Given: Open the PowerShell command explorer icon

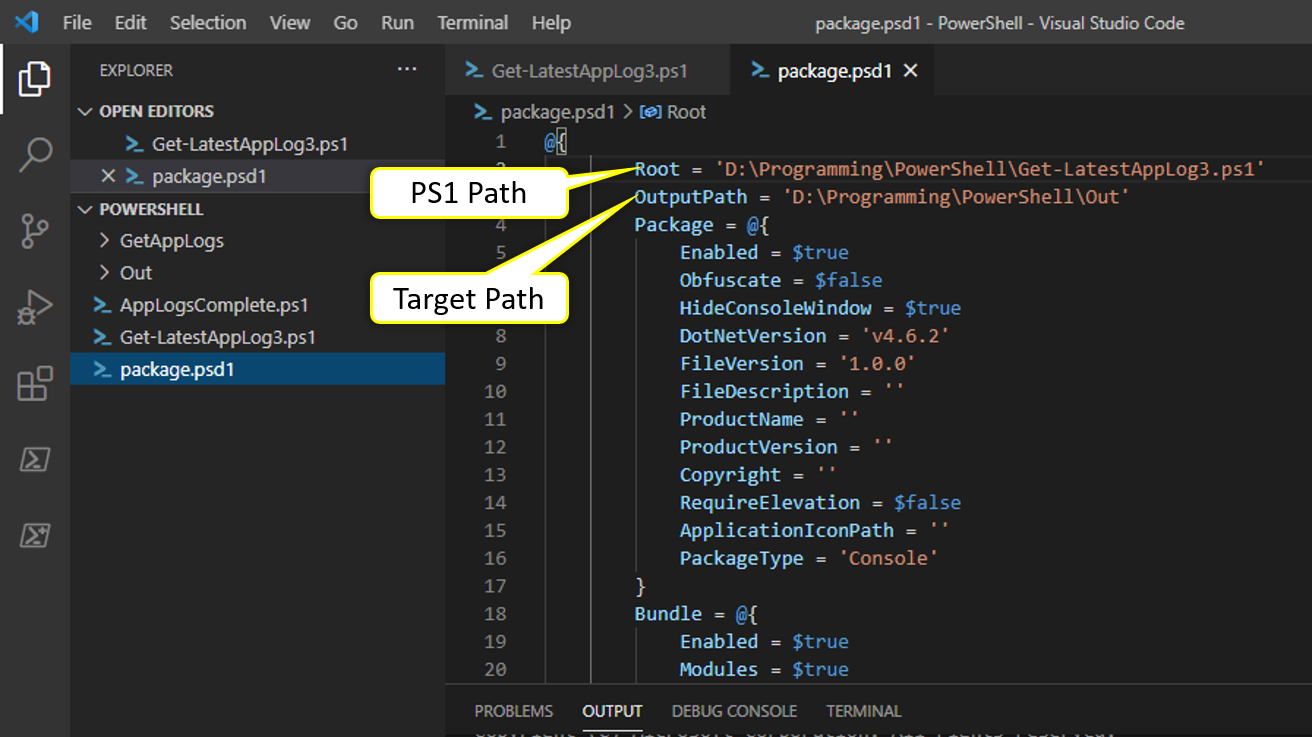Looking at the screenshot, I should [x=35, y=459].
